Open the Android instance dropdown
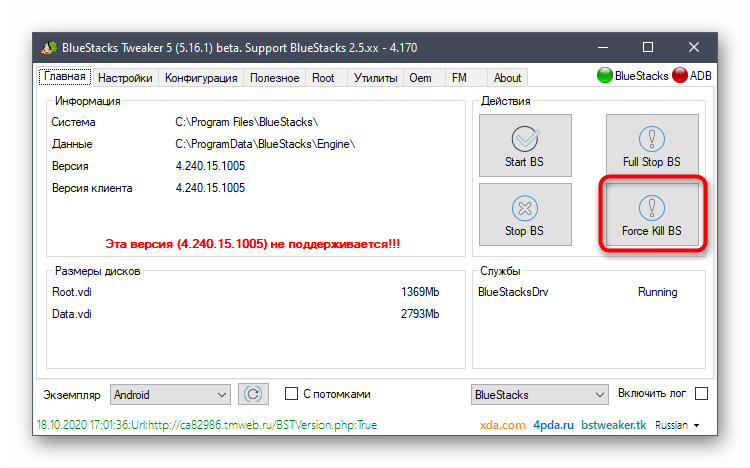 170,394
